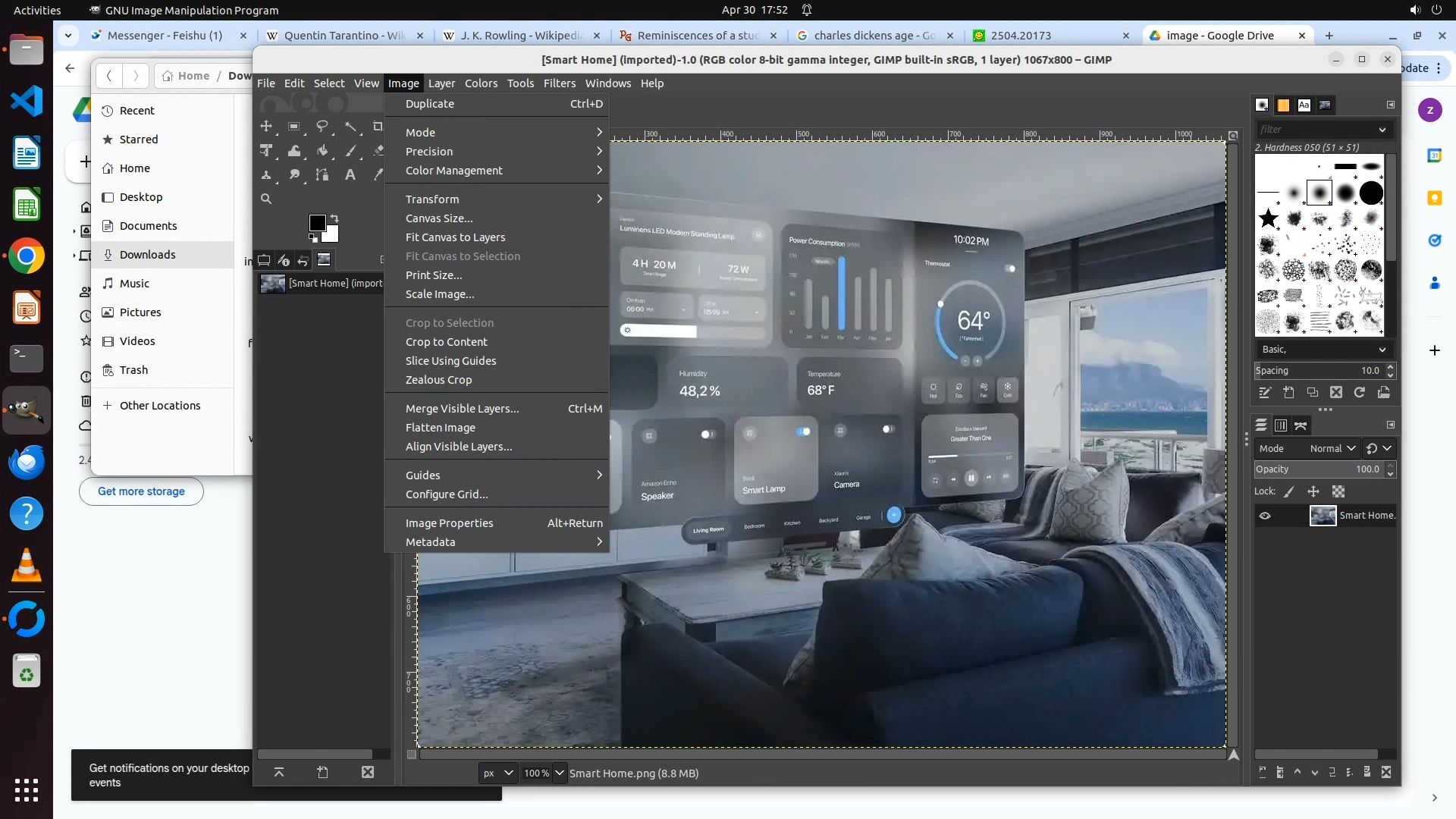Select the Move tool in toolbox
This screenshot has height=819, width=1456.
[x=266, y=127]
